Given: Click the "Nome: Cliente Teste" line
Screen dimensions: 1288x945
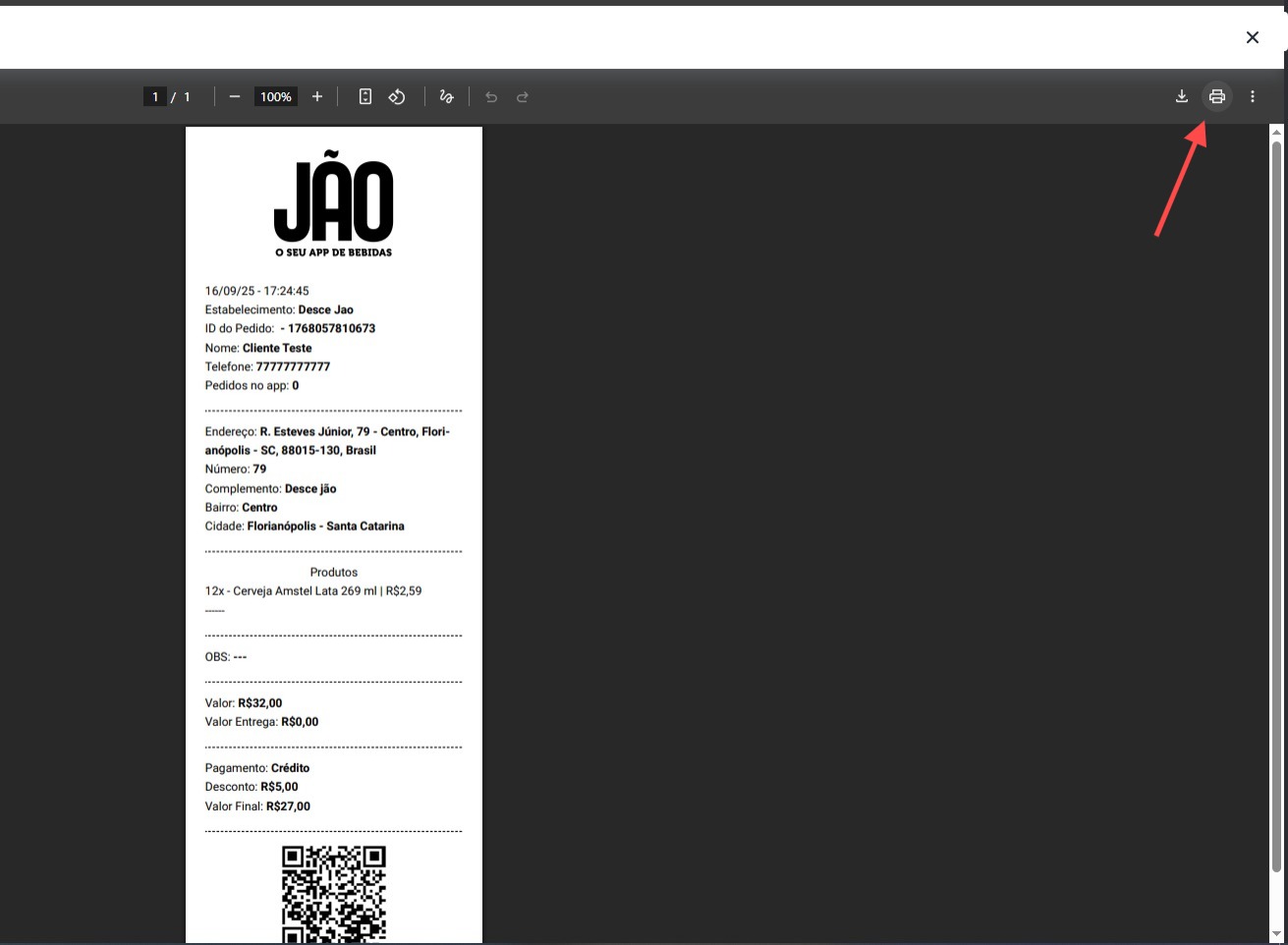Looking at the screenshot, I should 258,348.
